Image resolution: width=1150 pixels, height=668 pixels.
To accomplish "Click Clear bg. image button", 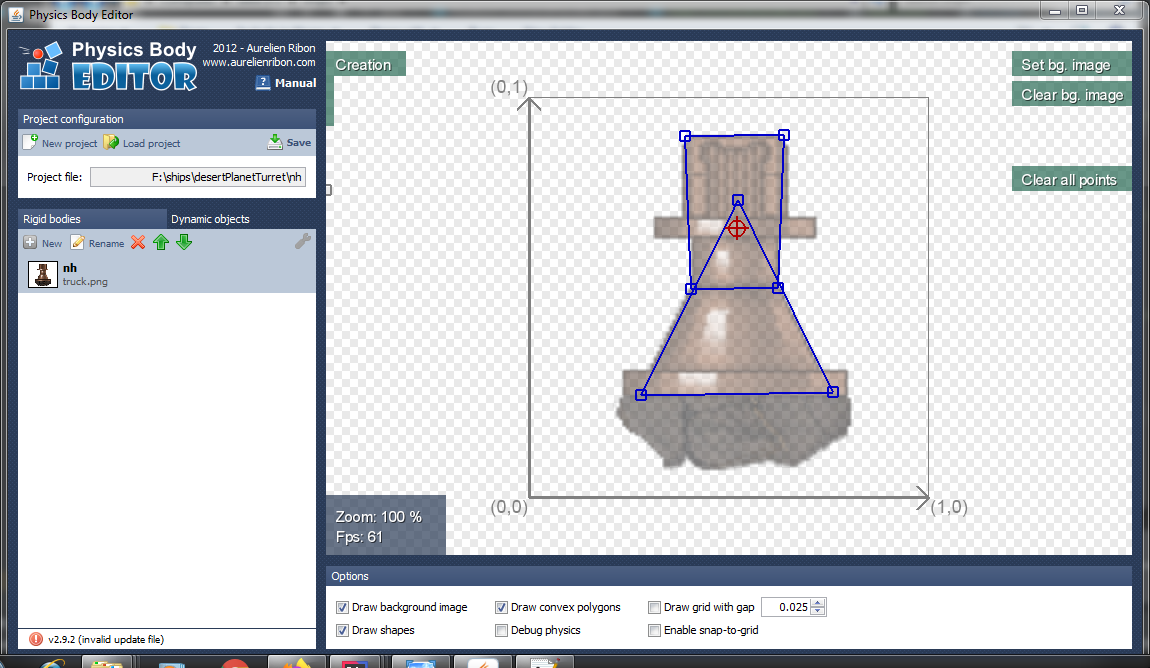I will click(x=1072, y=95).
